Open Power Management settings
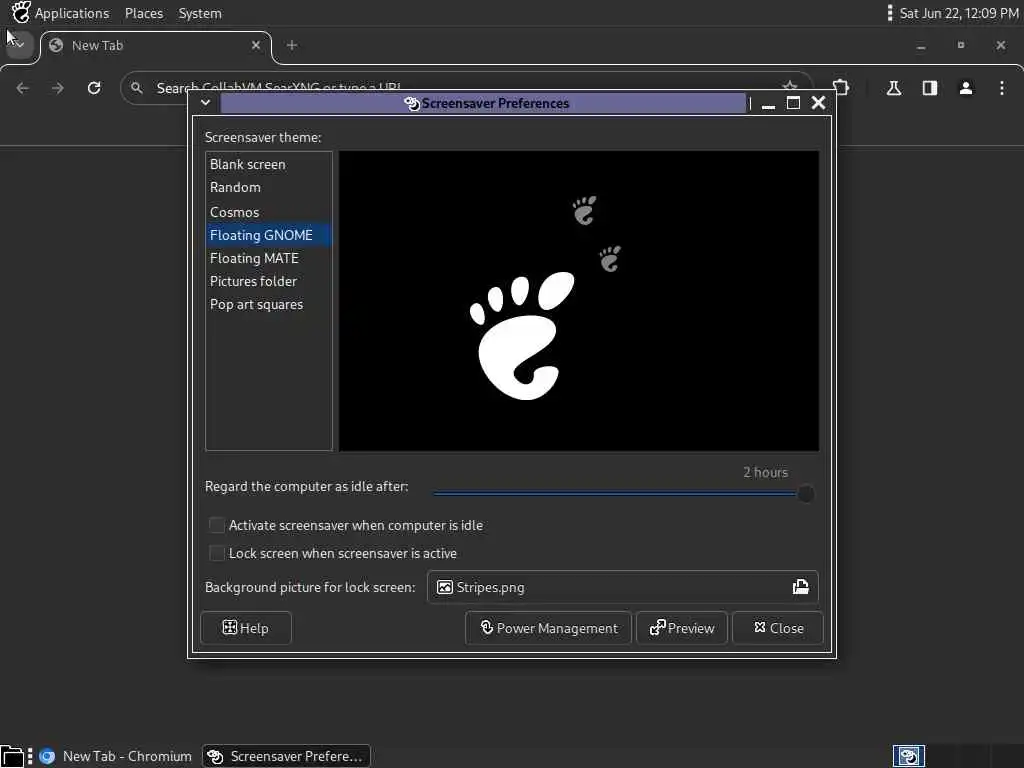Viewport: 1024px width, 768px height. click(549, 628)
